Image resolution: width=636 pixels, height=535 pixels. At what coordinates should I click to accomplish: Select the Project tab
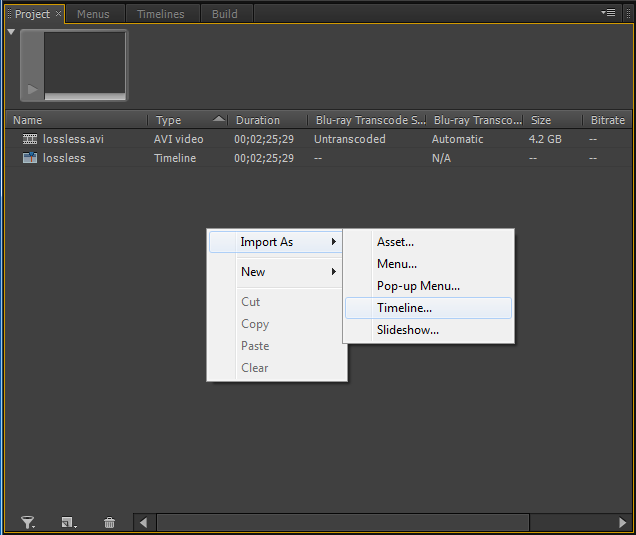click(32, 14)
